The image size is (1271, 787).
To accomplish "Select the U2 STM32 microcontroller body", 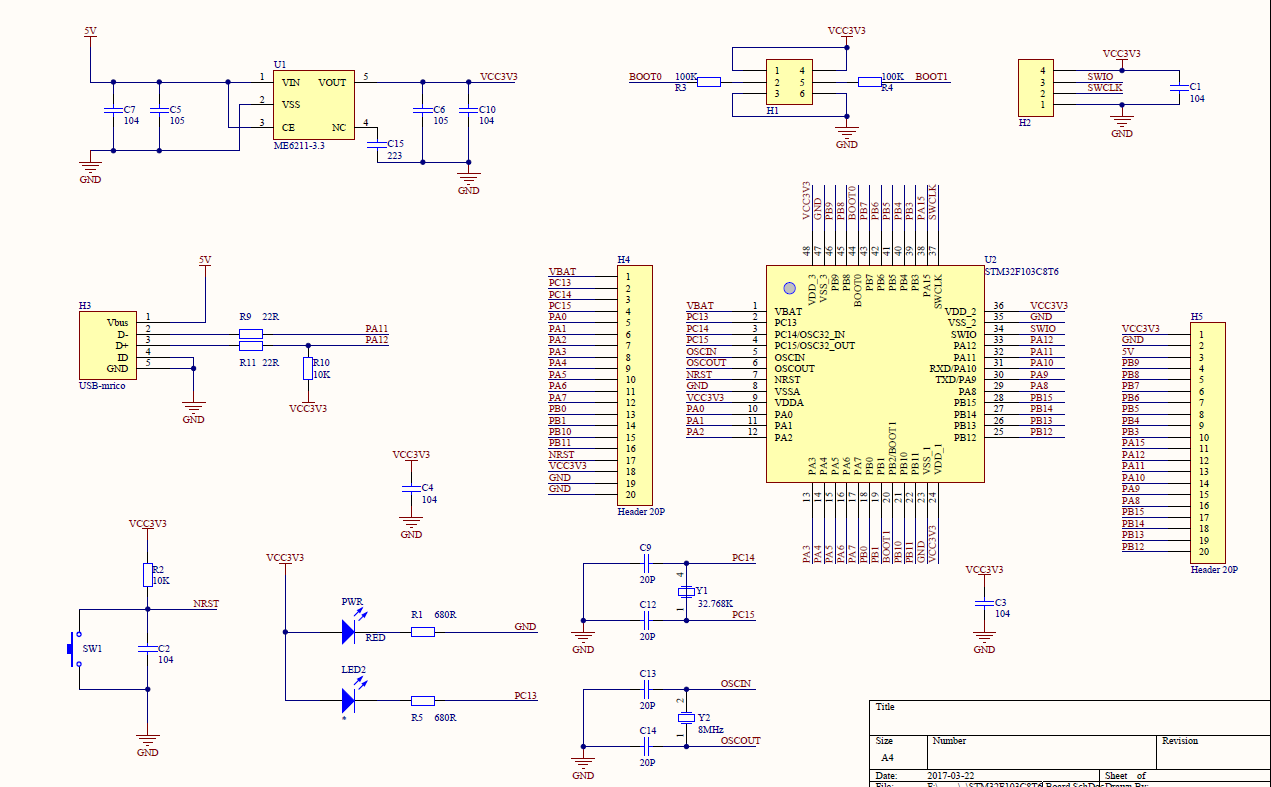I will pos(875,373).
